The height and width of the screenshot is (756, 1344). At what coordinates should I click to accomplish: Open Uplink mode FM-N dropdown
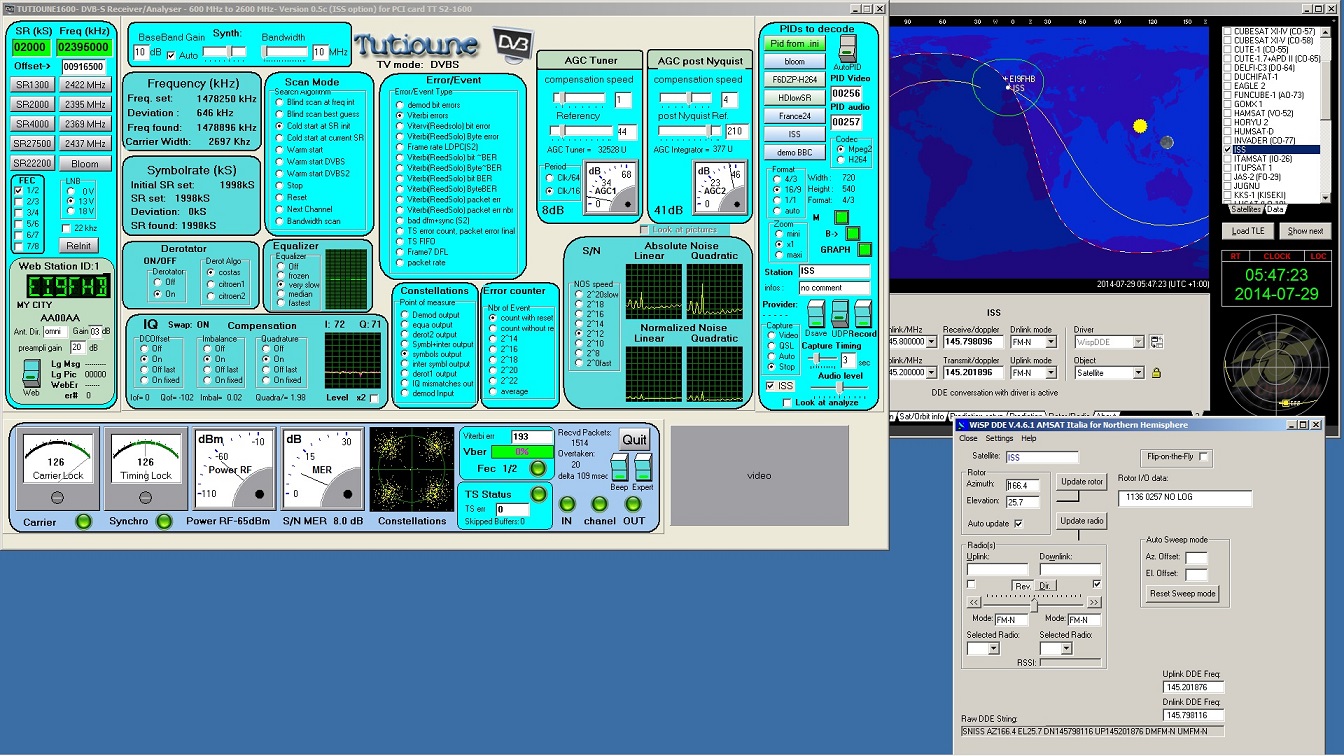(1050, 373)
